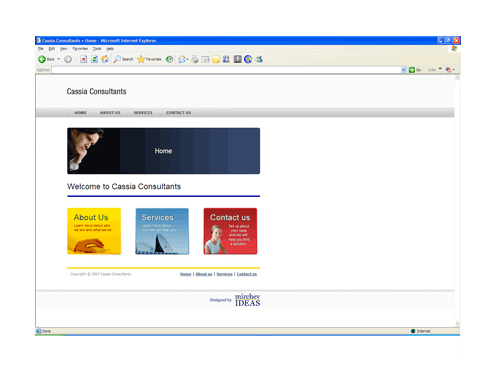
Task: Open the Favorites menu
Action: point(80,49)
